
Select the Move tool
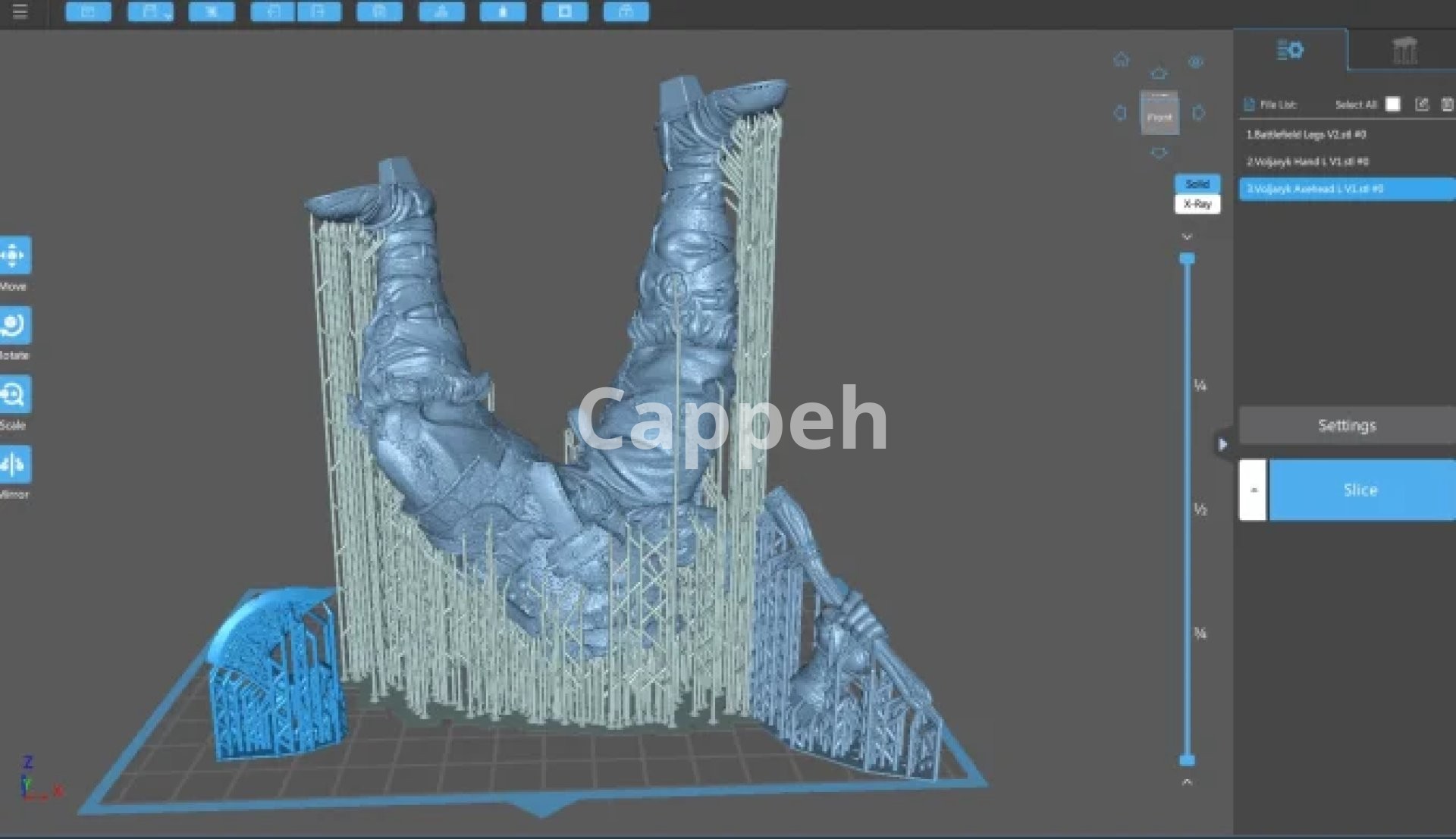(14, 255)
